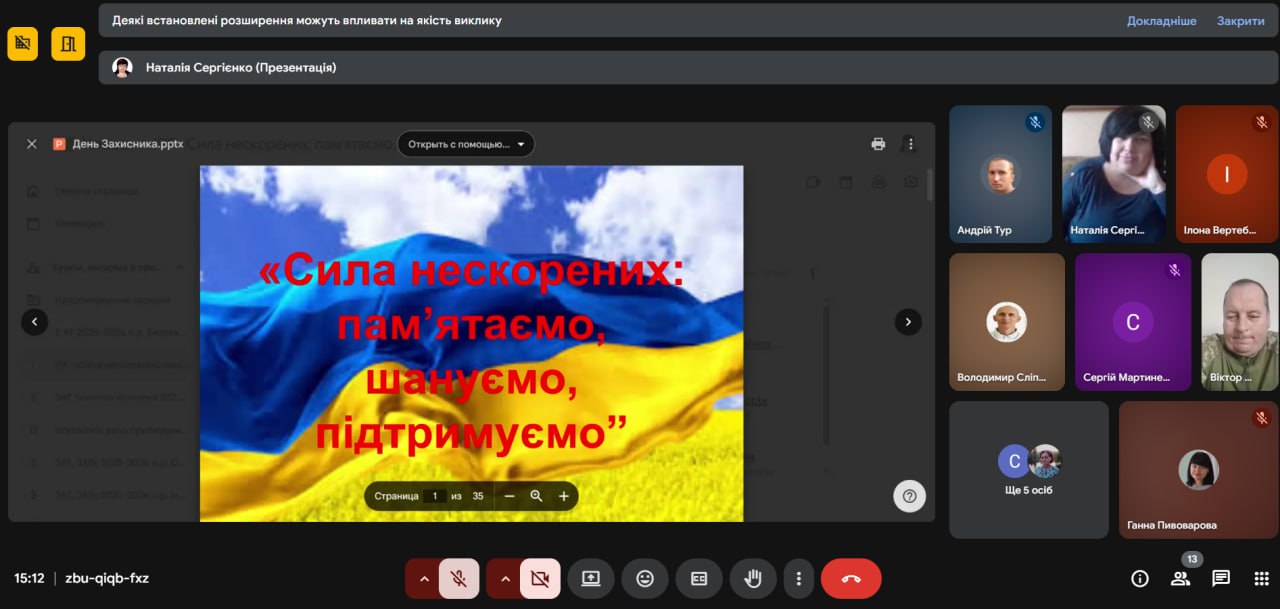1280x609 pixels.
Task: Unmute the microphone
Action: click(459, 578)
